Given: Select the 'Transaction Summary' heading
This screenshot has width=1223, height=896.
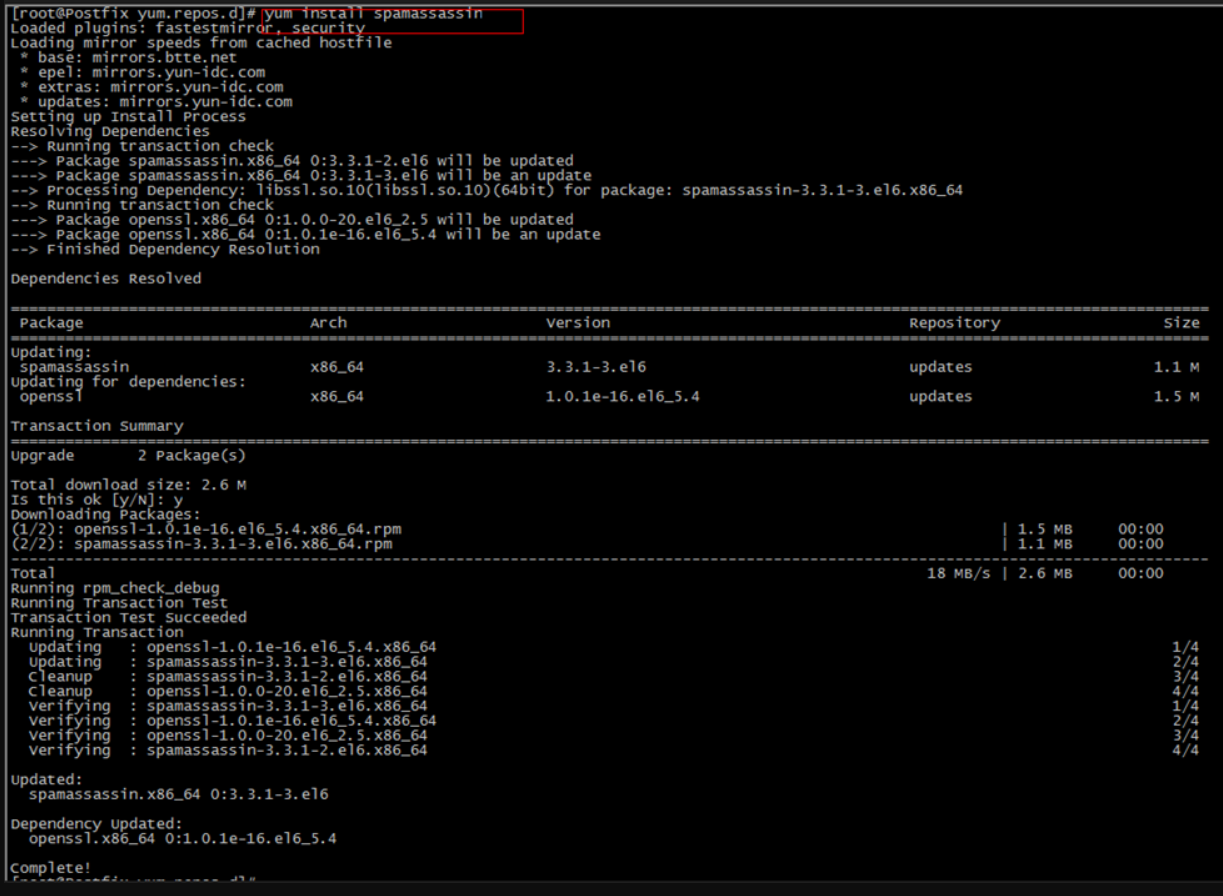Looking at the screenshot, I should [x=97, y=426].
